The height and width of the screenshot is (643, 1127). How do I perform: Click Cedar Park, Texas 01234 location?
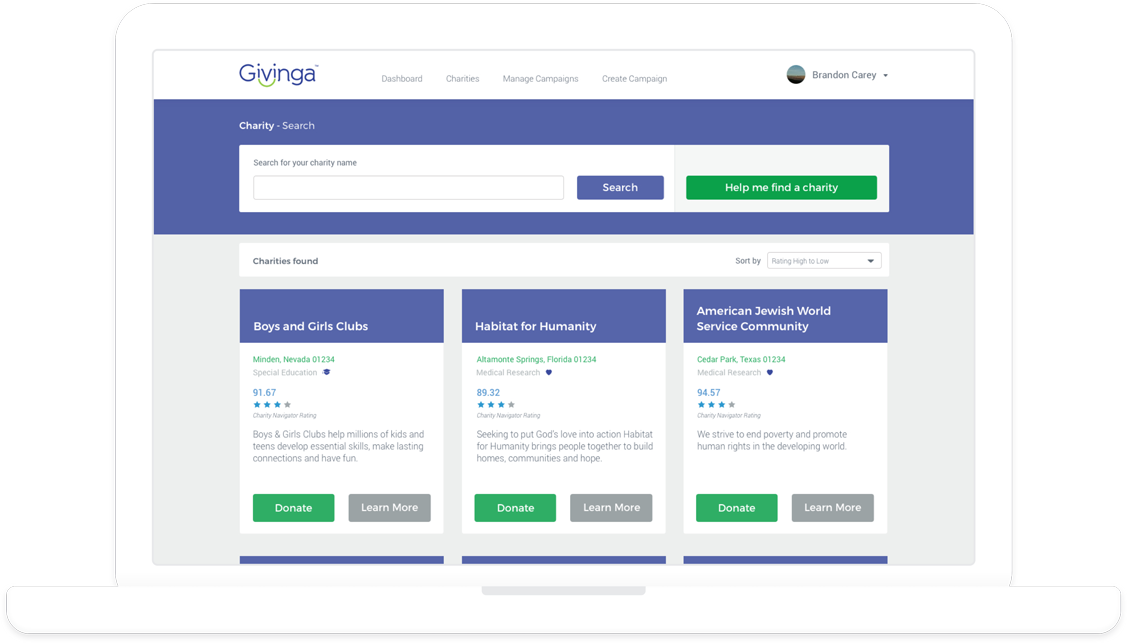pyautogui.click(x=741, y=359)
